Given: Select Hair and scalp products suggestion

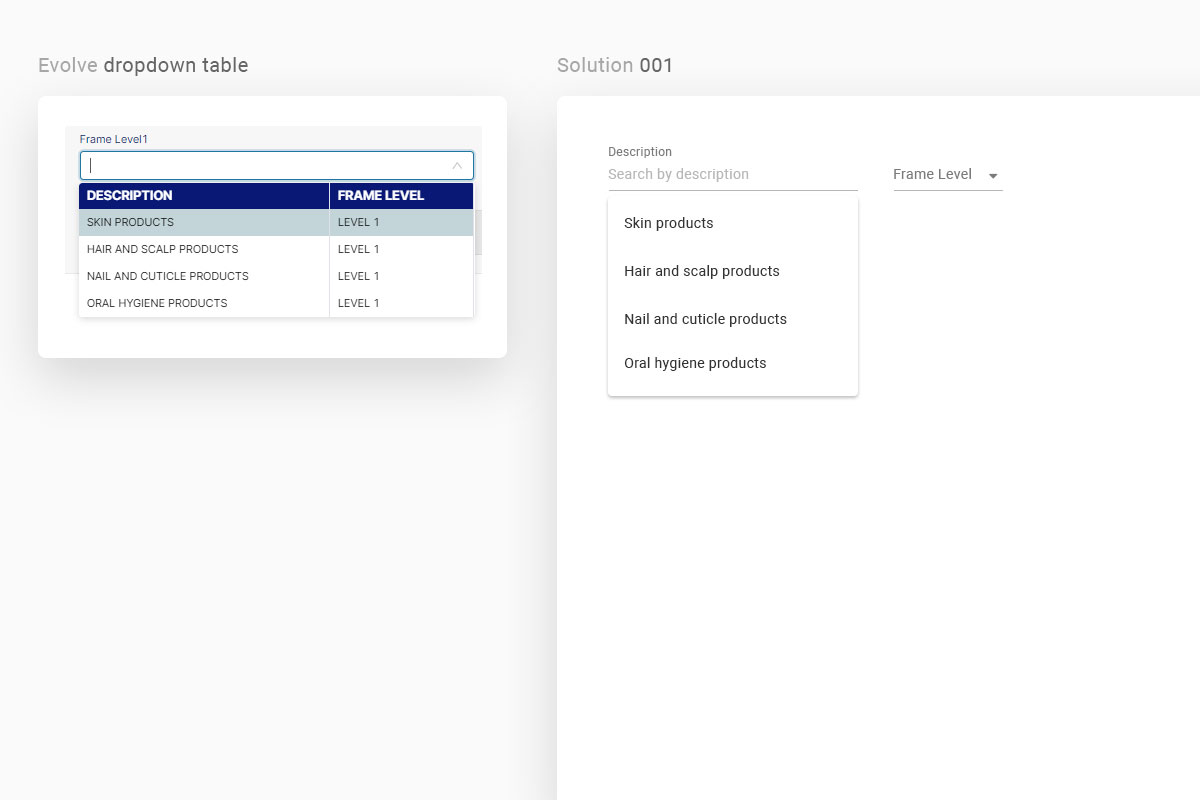Looking at the screenshot, I should tap(733, 271).
